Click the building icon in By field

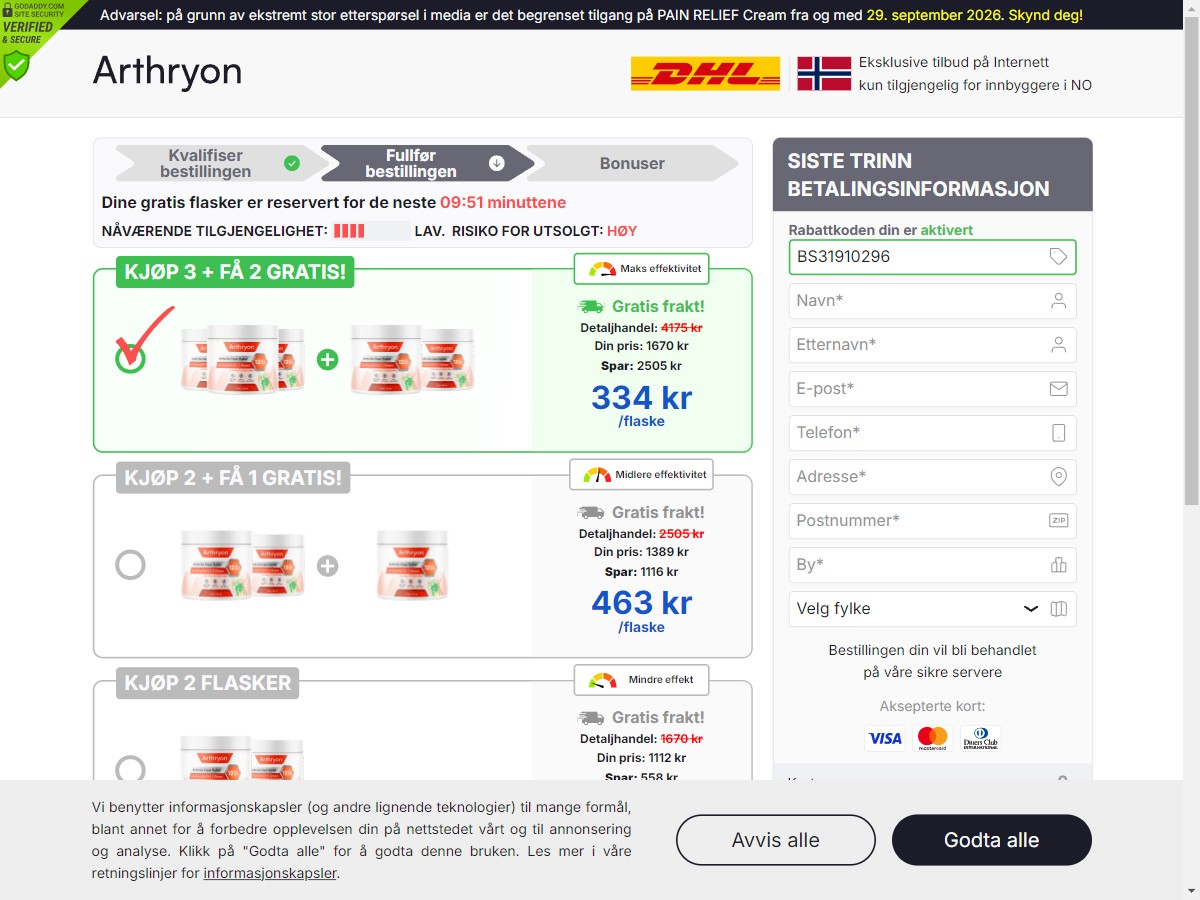(1059, 565)
